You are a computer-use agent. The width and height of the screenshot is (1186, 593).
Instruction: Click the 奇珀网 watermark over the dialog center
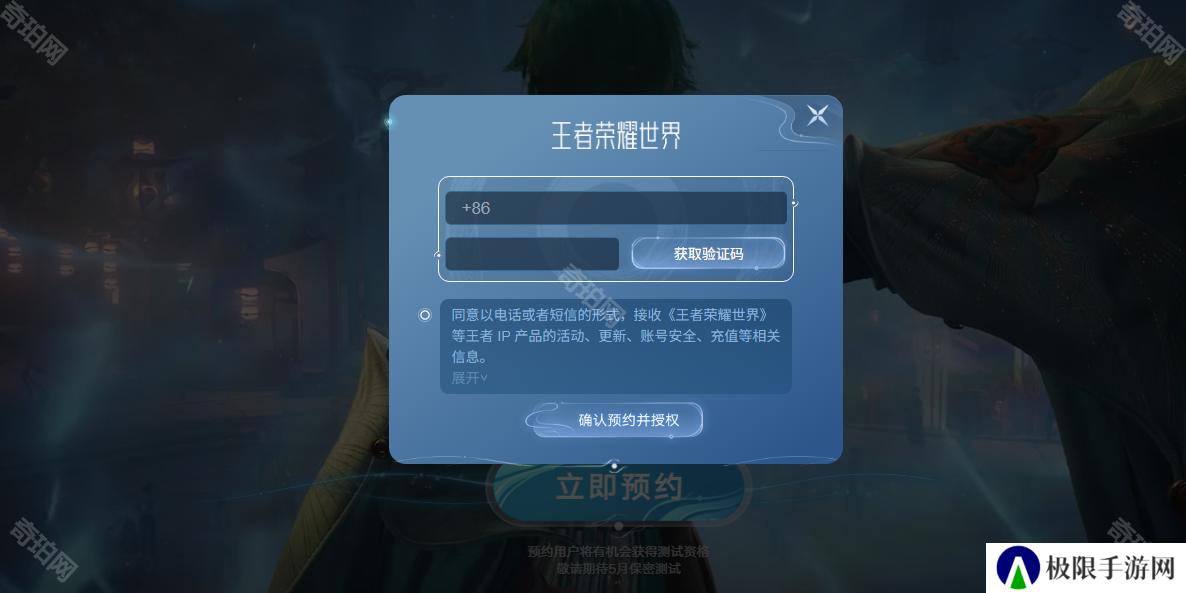591,293
